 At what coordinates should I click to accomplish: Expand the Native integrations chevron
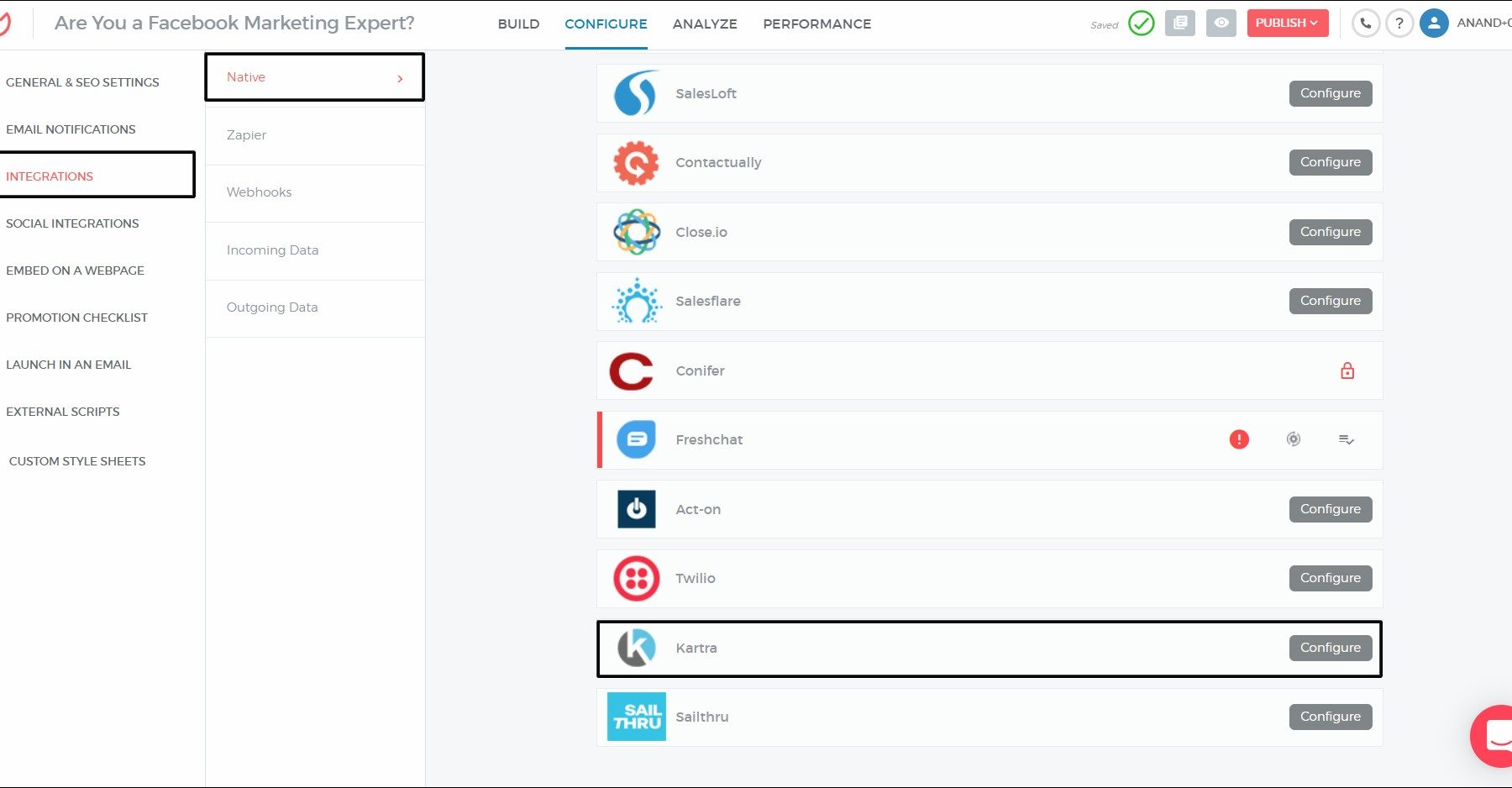pyautogui.click(x=400, y=78)
